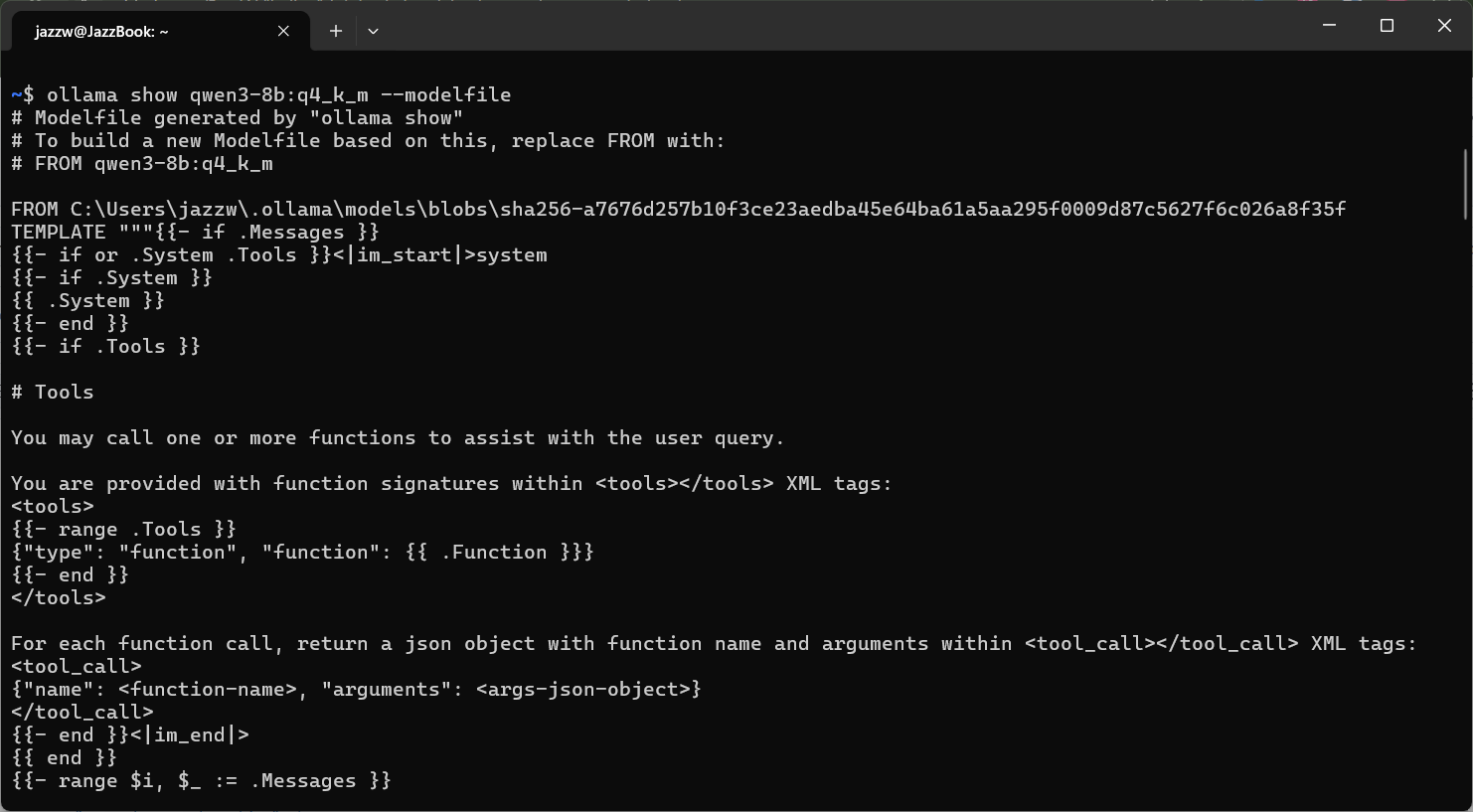Close the terminal window
Screen dimensions: 1473x812
click(x=1444, y=26)
